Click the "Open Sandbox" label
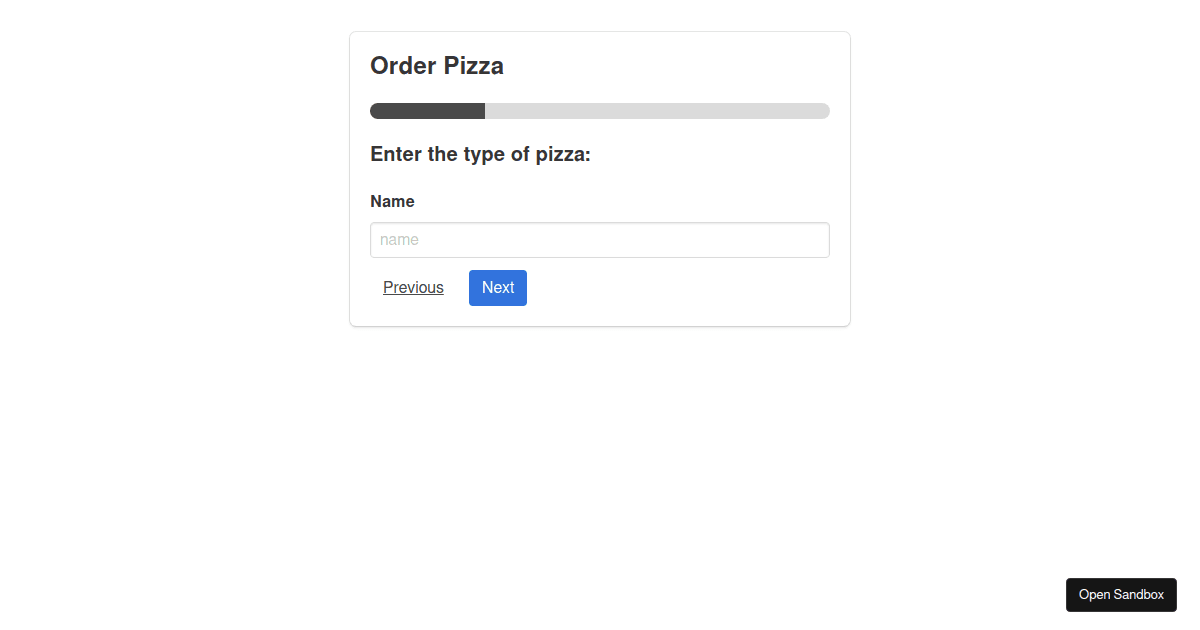This screenshot has width=1200, height=630. pyautogui.click(x=1121, y=595)
